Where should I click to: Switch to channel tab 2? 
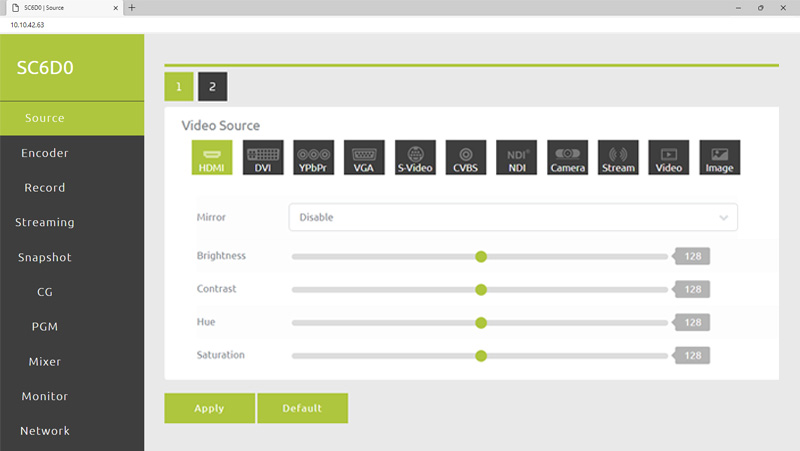[212, 87]
